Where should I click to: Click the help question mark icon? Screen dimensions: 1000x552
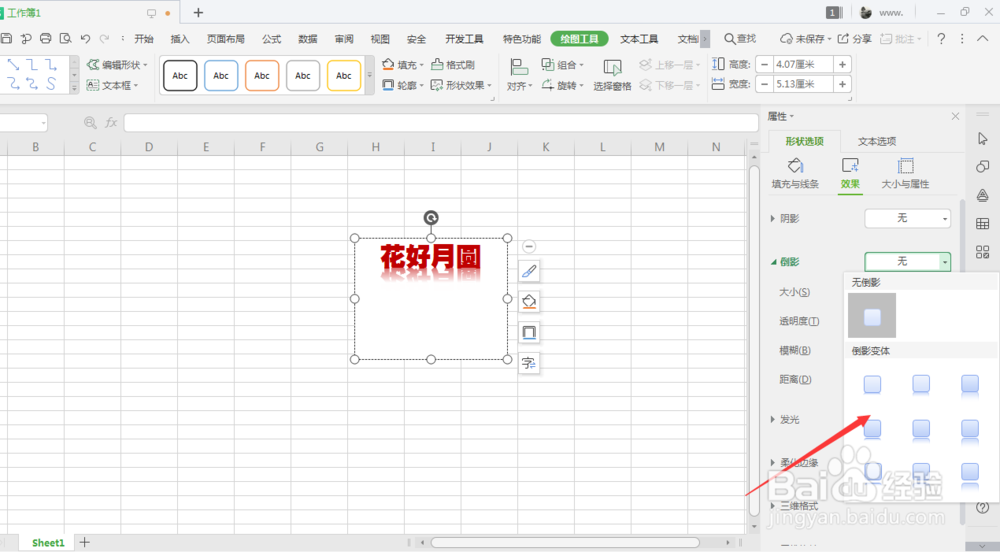941,39
